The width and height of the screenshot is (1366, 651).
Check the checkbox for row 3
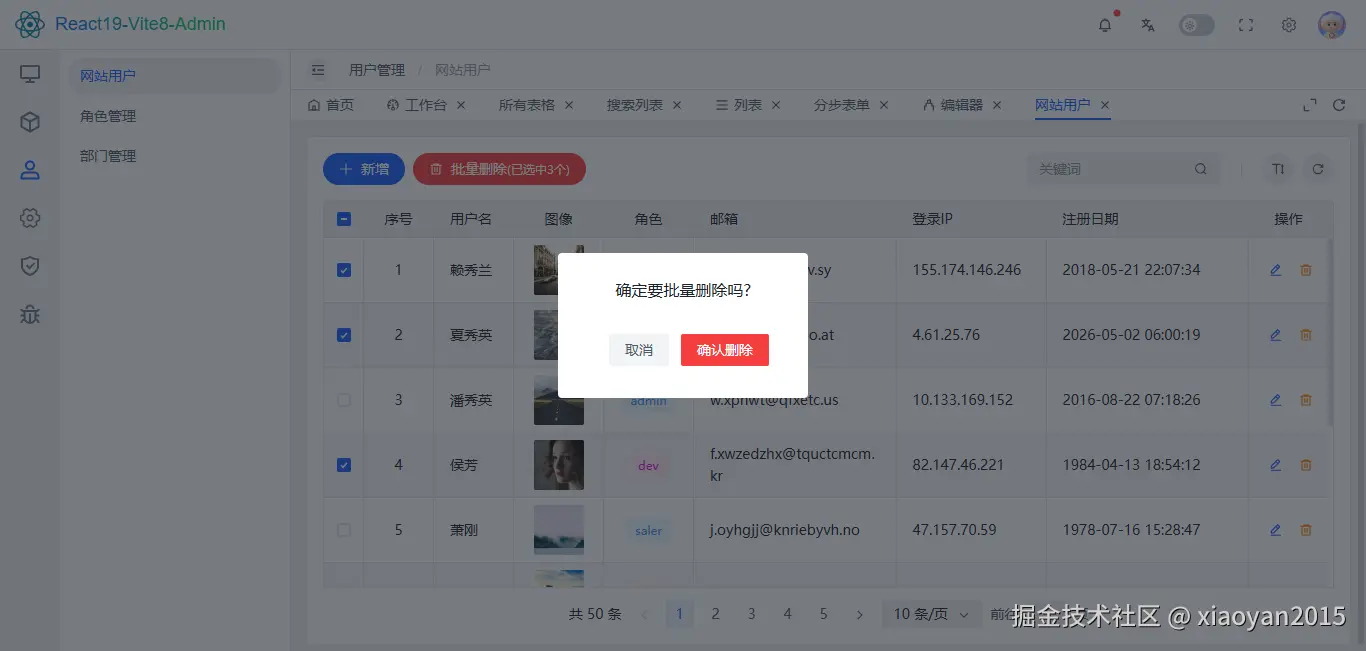(344, 400)
